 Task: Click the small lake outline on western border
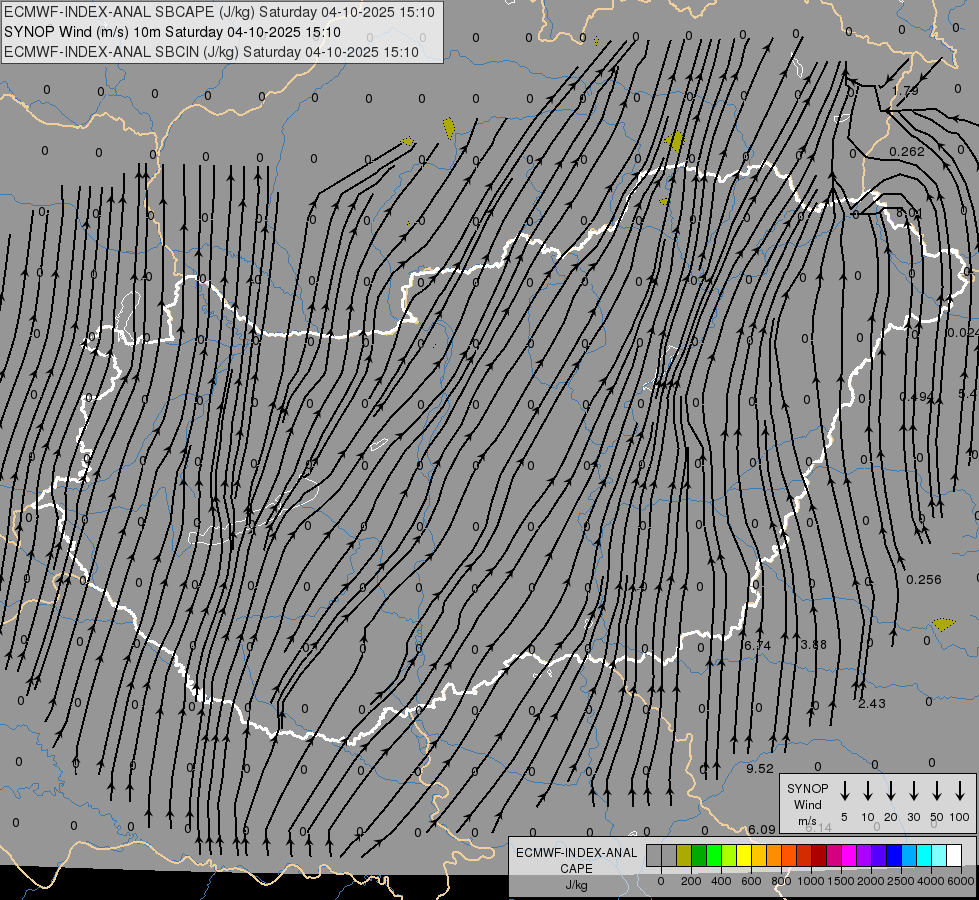click(x=128, y=317)
